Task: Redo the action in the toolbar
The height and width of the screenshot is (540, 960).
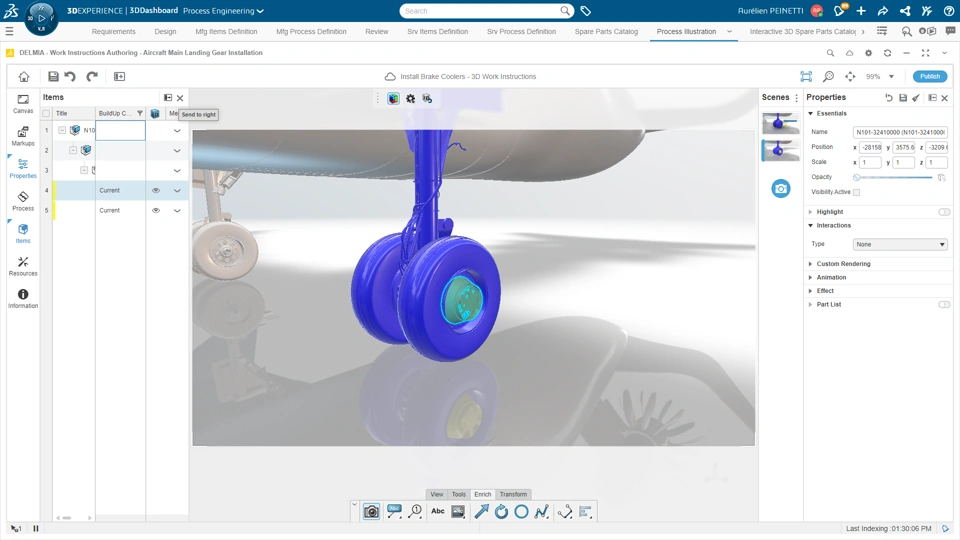Action: click(x=92, y=77)
